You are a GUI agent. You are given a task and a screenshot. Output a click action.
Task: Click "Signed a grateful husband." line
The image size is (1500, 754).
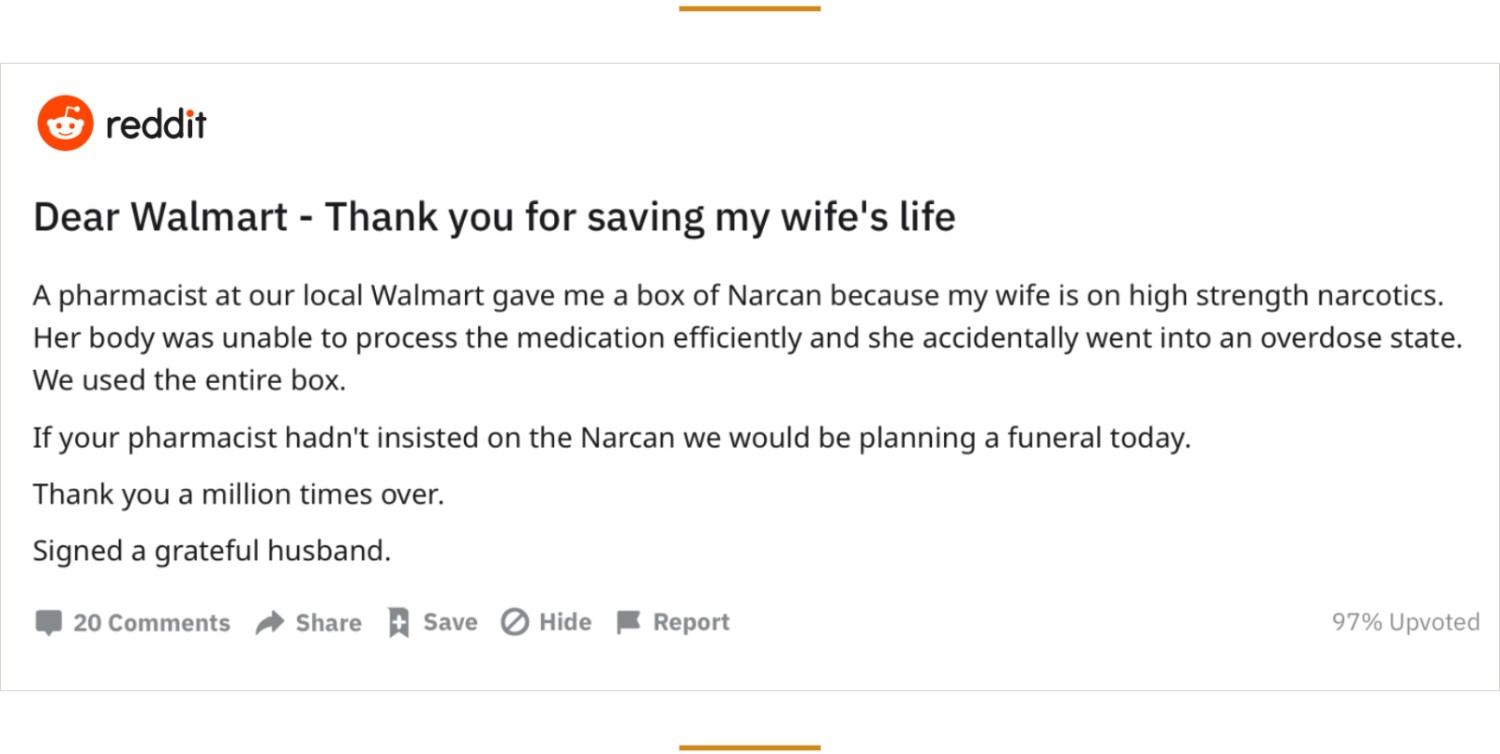[x=212, y=551]
